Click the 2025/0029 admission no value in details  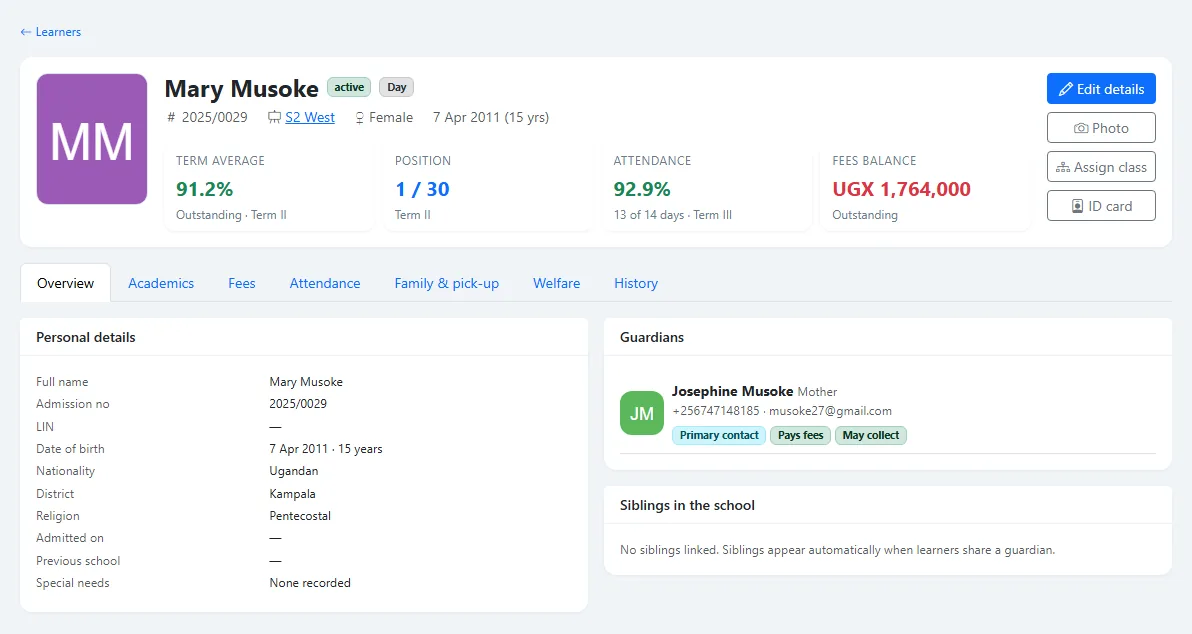click(x=298, y=404)
